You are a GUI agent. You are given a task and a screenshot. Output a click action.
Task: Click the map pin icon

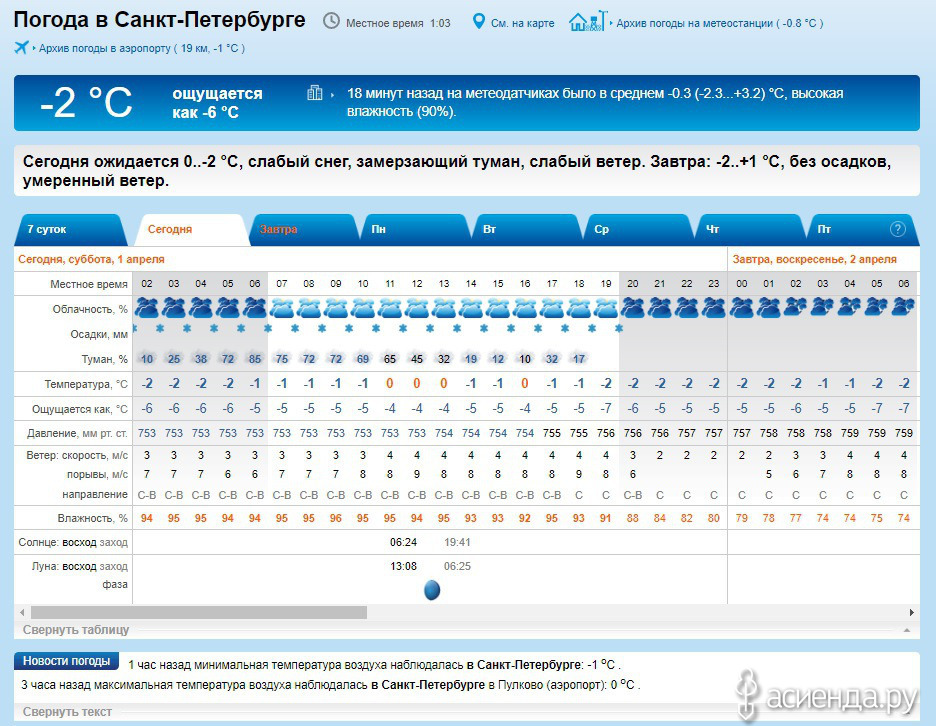(478, 22)
